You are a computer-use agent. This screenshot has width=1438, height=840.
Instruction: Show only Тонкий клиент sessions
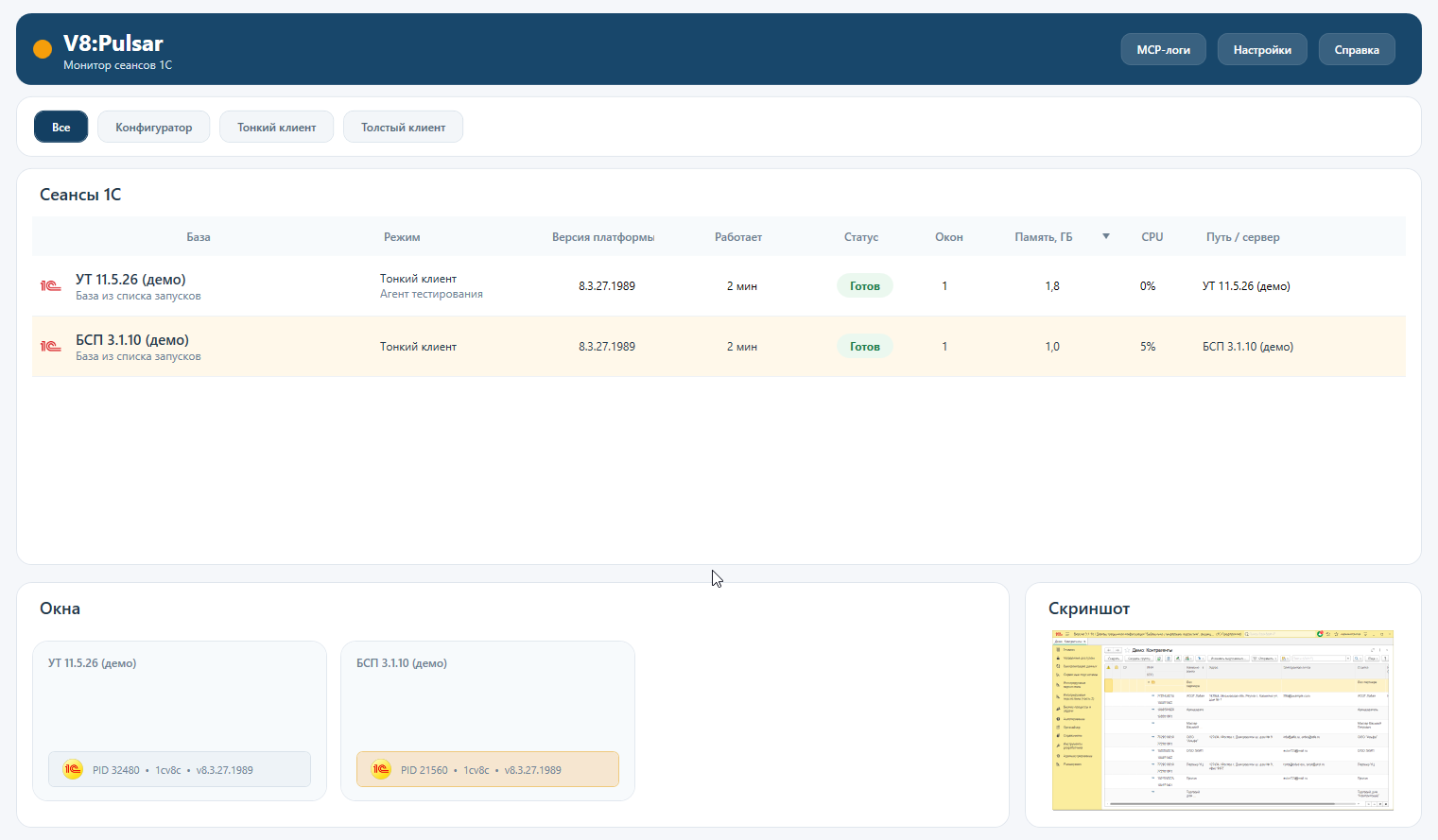277,127
